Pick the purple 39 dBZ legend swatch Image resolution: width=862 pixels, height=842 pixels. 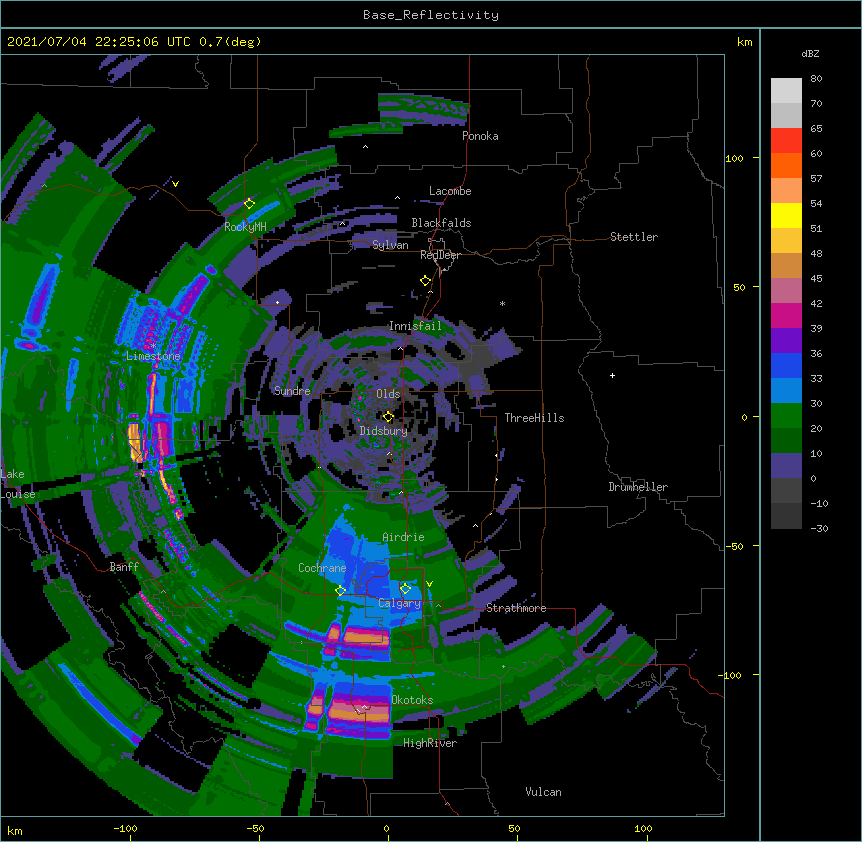coord(786,341)
